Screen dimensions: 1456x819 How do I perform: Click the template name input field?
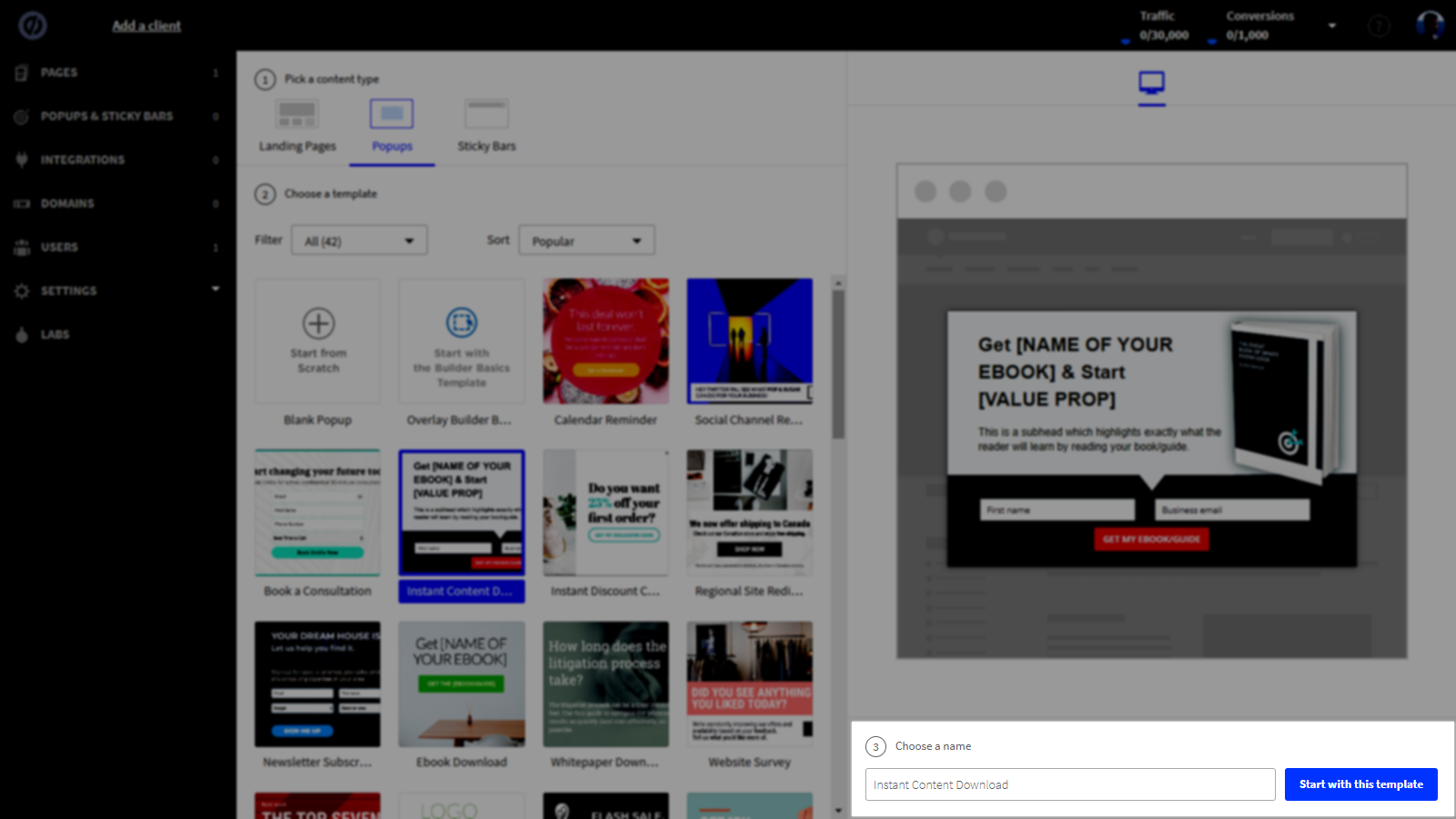pyautogui.click(x=1070, y=784)
